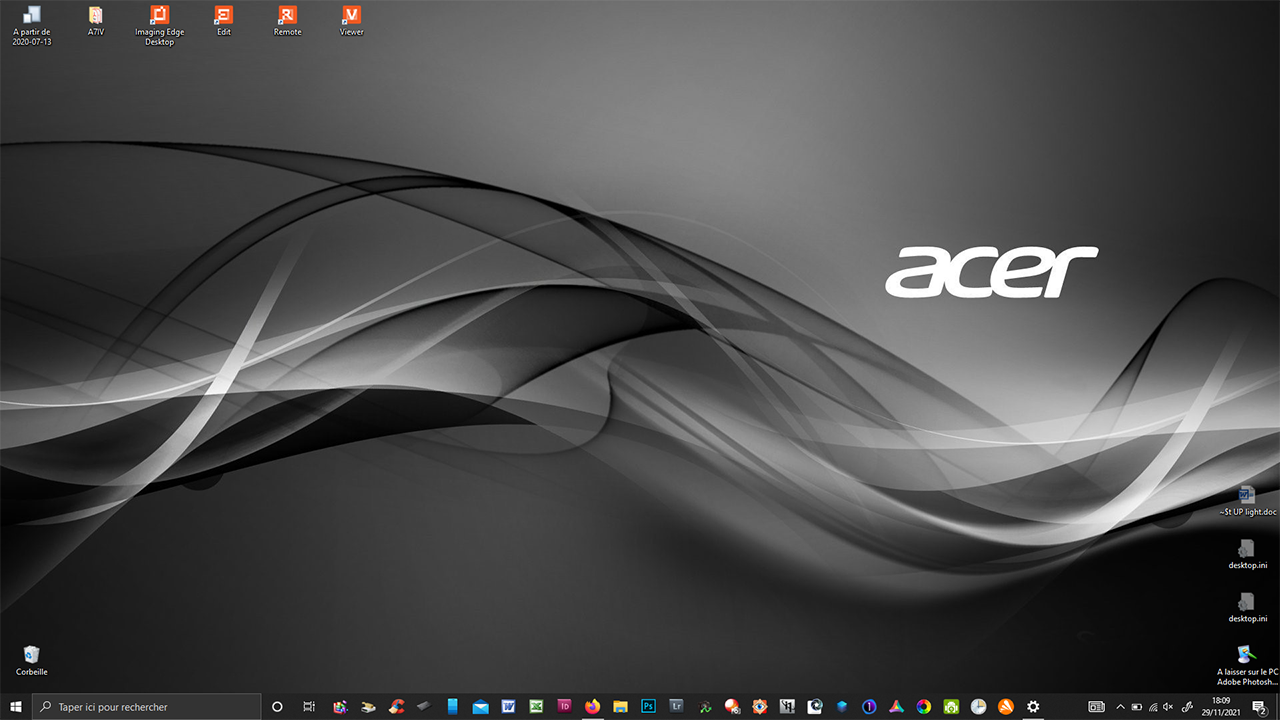The image size is (1280, 720).
Task: Launch Adobe InDesign from the taskbar
Action: [x=564, y=707]
